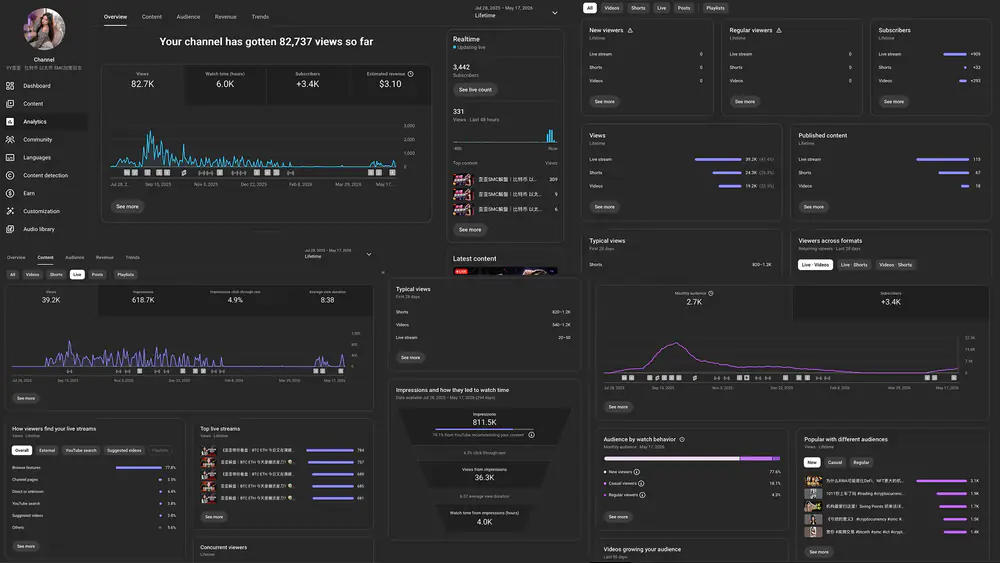Click info icon beside Audience by watch behavior

[682, 439]
